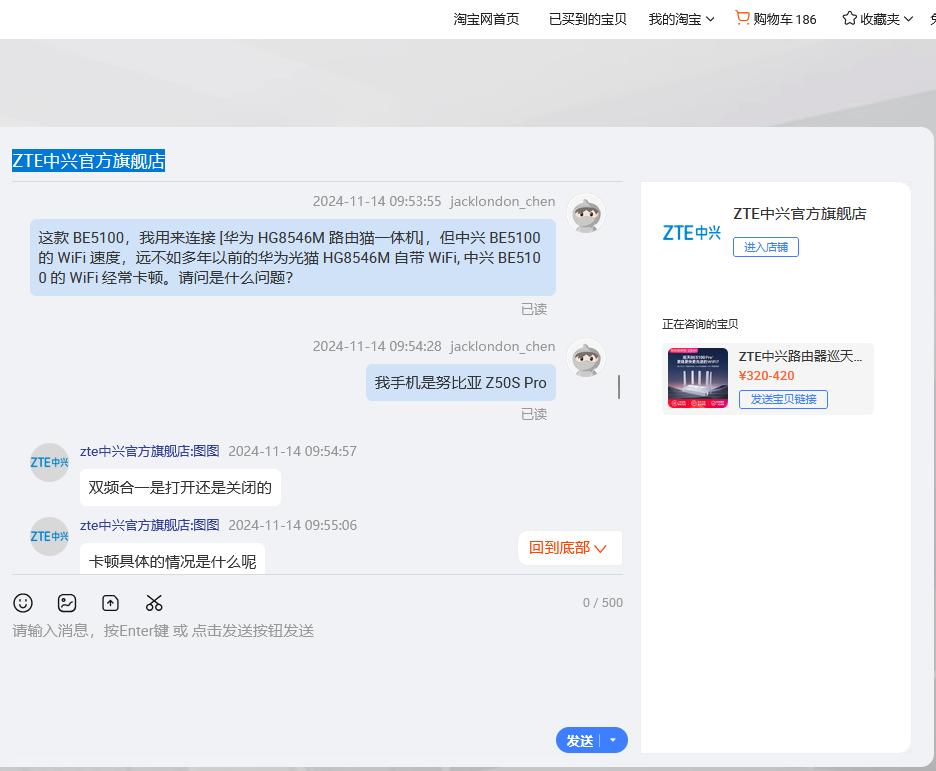Viewport: 936px width, 771px height.
Task: Click the favorites star icon
Action: click(x=849, y=18)
